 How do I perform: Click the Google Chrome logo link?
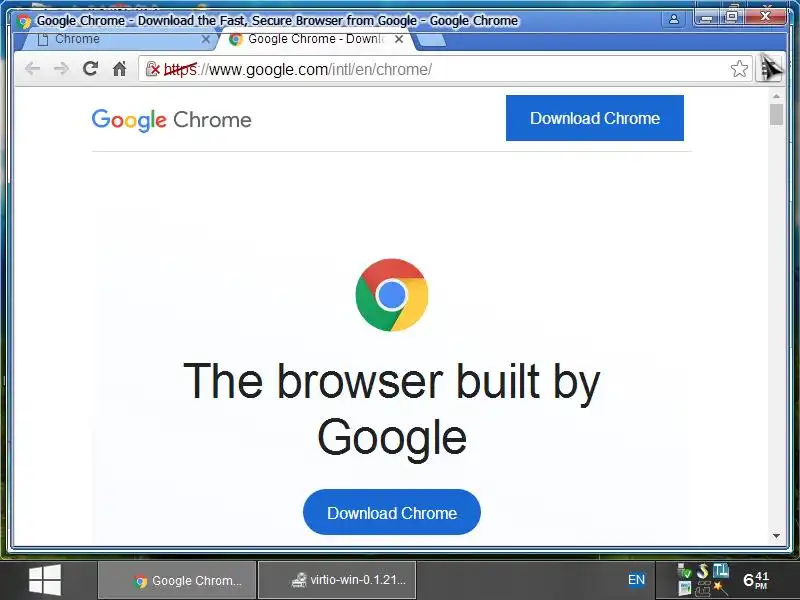point(171,120)
